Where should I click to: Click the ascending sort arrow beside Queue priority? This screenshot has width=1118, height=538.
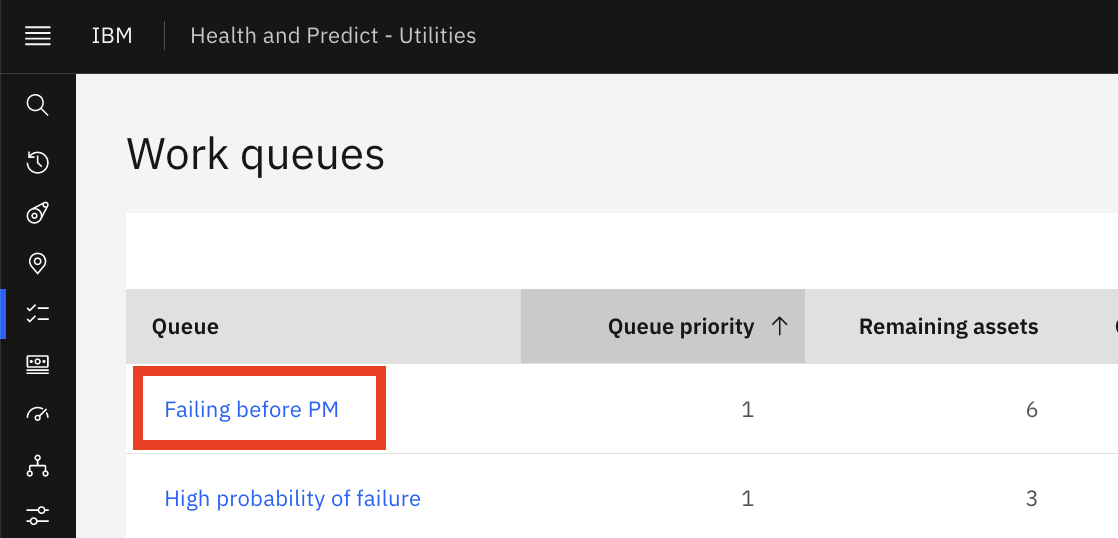coord(780,326)
